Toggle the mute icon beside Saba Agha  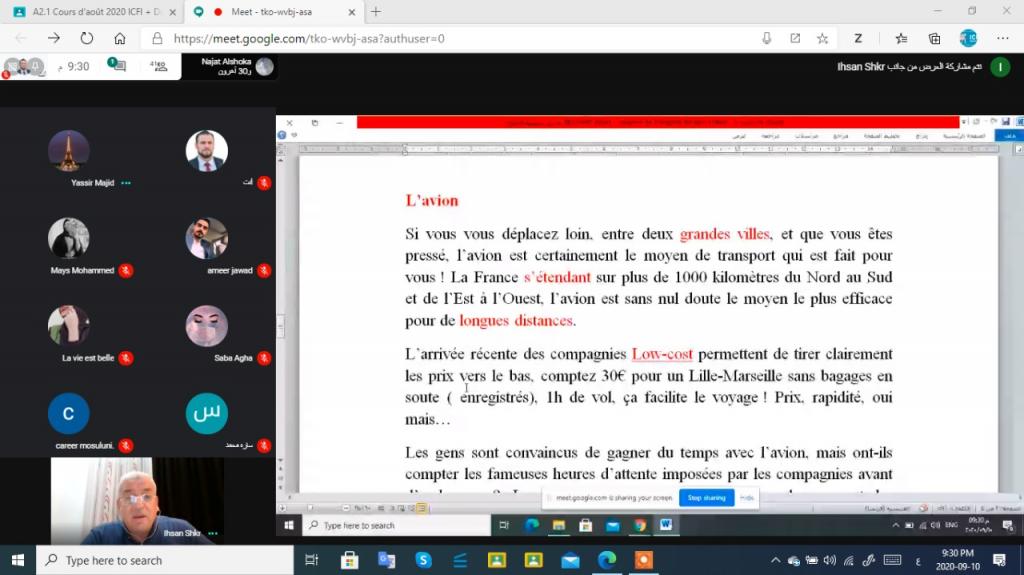point(264,358)
